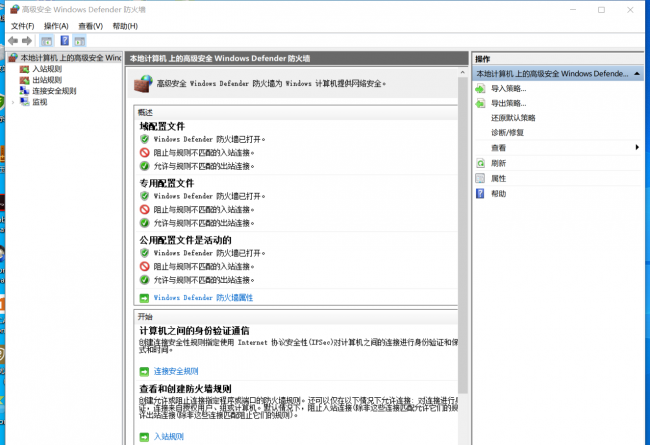Image resolution: width=650 pixels, height=445 pixels.
Task: Click the 概述 section header
Action: (146, 112)
